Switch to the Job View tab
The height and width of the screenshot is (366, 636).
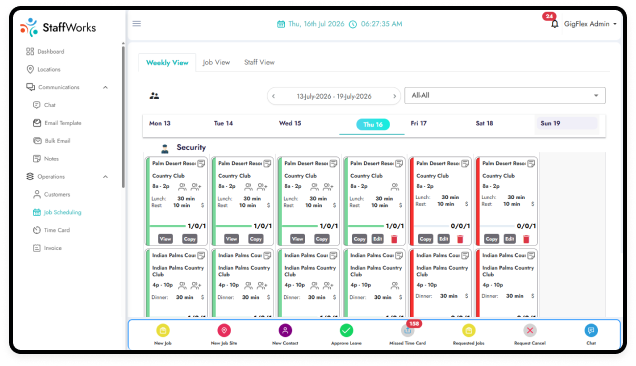pyautogui.click(x=216, y=62)
